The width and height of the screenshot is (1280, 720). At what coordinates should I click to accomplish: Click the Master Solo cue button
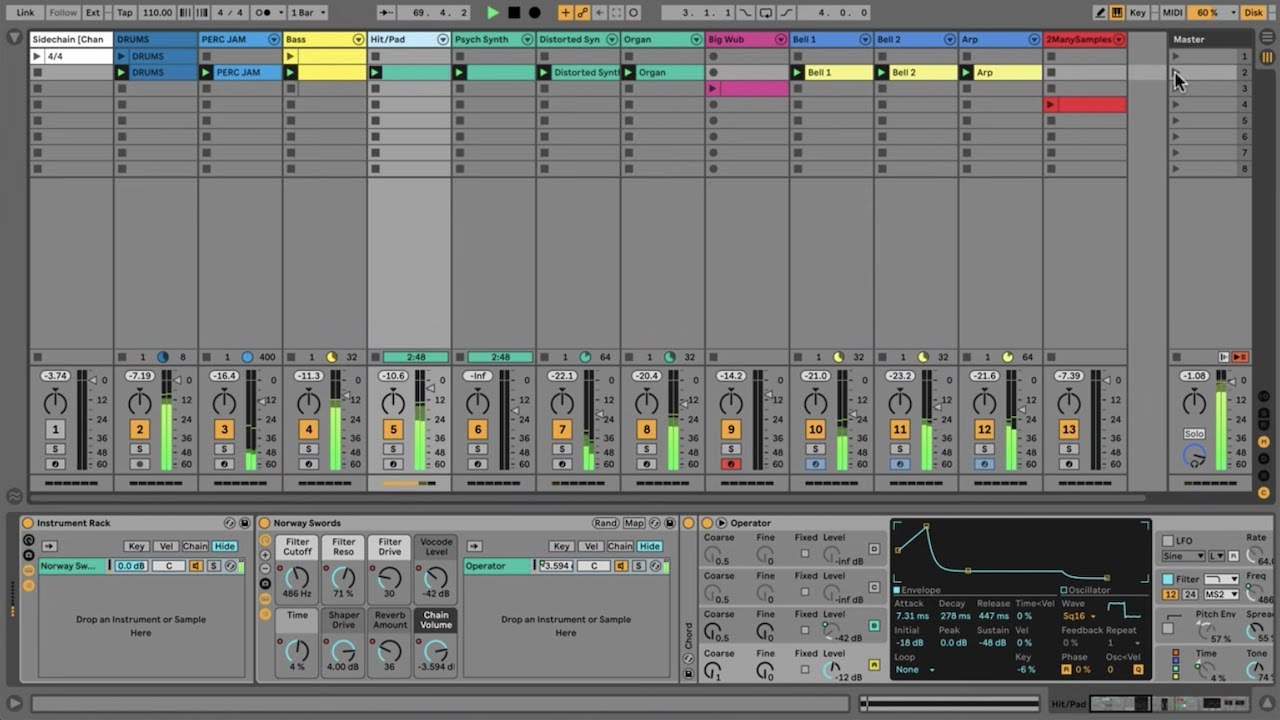(1194, 434)
